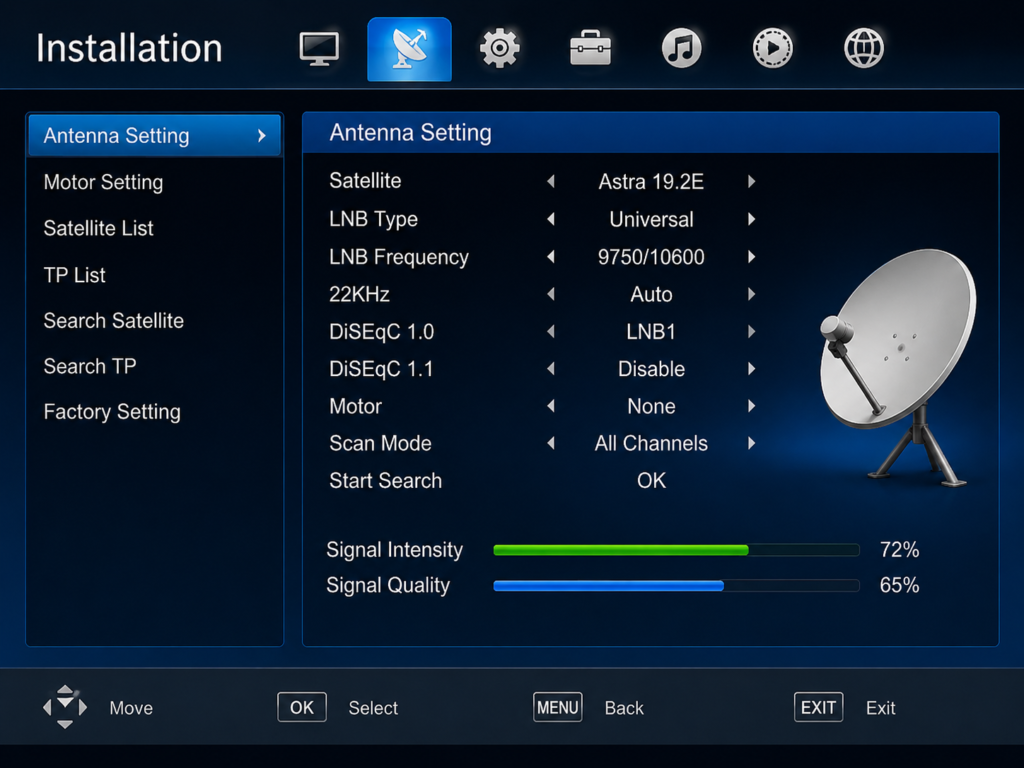The height and width of the screenshot is (768, 1024).
Task: Click the 9750/10600 frequency value
Action: coord(651,257)
